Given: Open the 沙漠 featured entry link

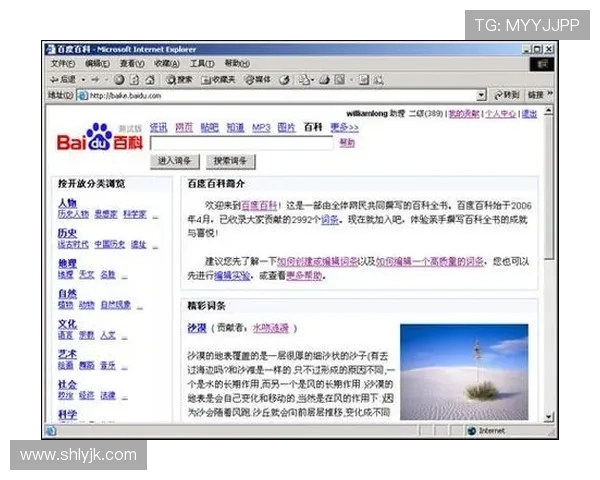Looking at the screenshot, I should (x=197, y=328).
